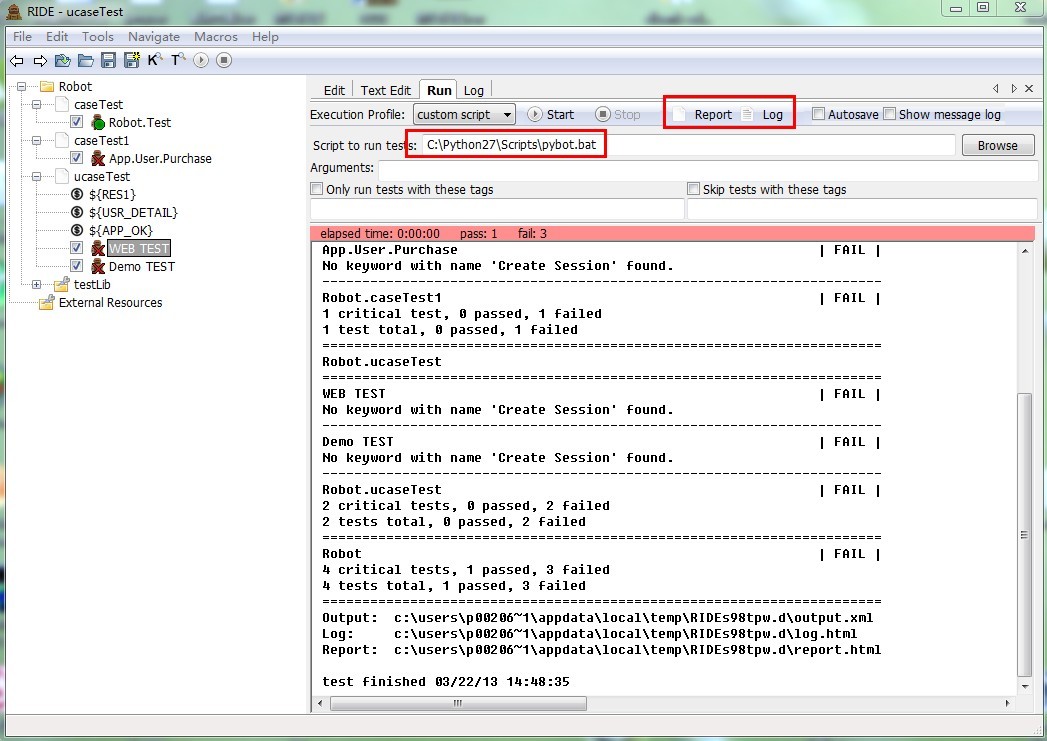Start the test run with Start button
1047x741 pixels.
pos(552,114)
